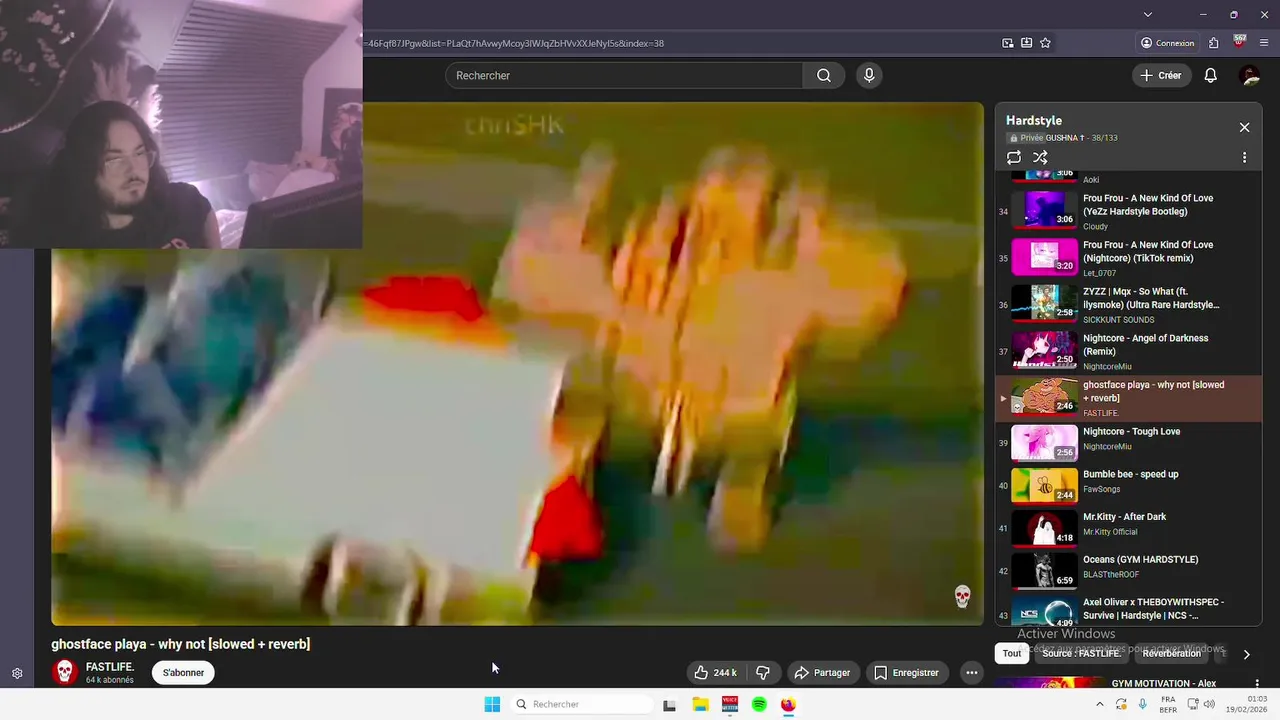Toggle playlist loop
The width and height of the screenshot is (1280, 720).
[1014, 157]
